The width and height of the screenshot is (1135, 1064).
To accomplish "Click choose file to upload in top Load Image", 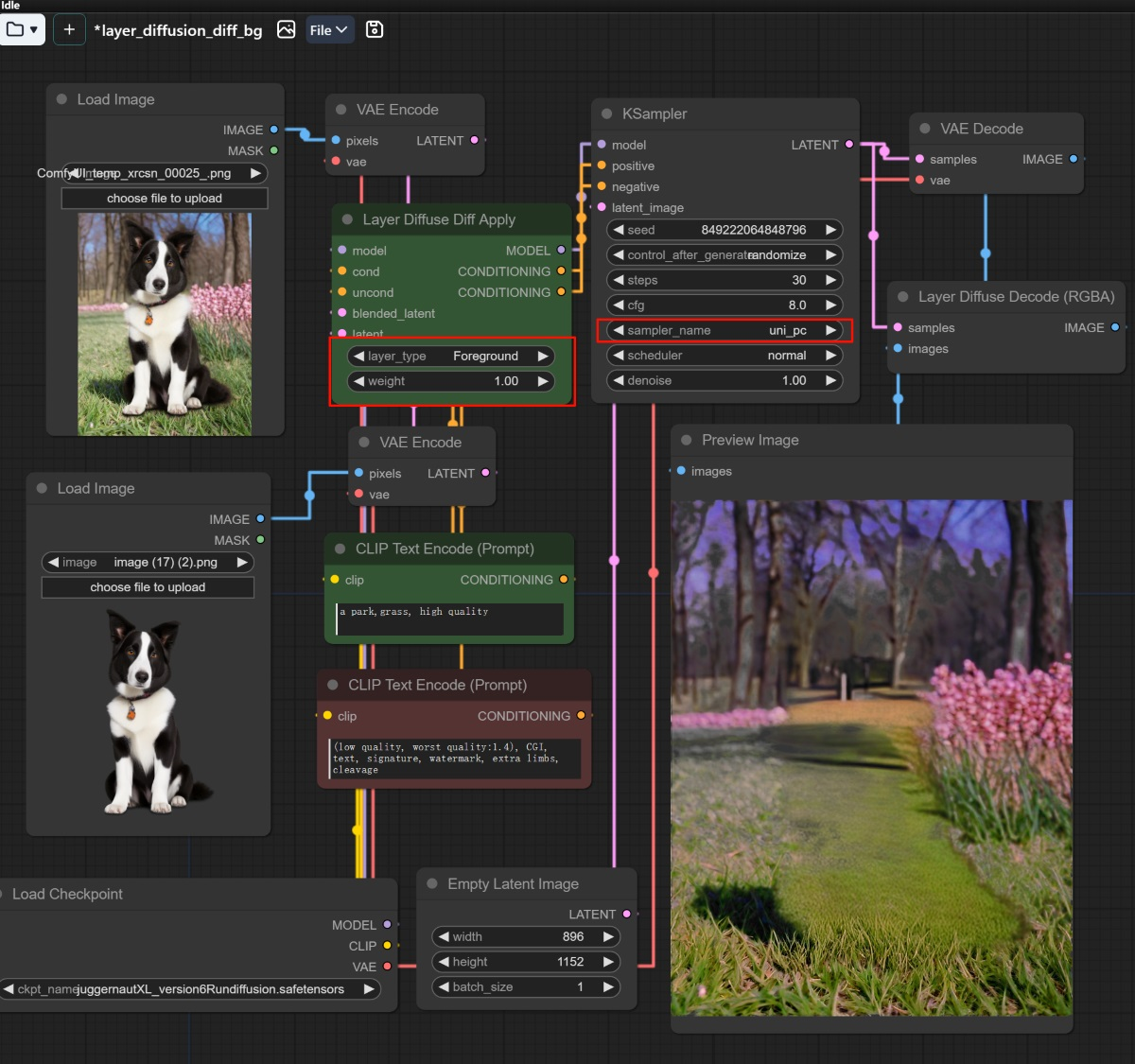I will (x=165, y=199).
